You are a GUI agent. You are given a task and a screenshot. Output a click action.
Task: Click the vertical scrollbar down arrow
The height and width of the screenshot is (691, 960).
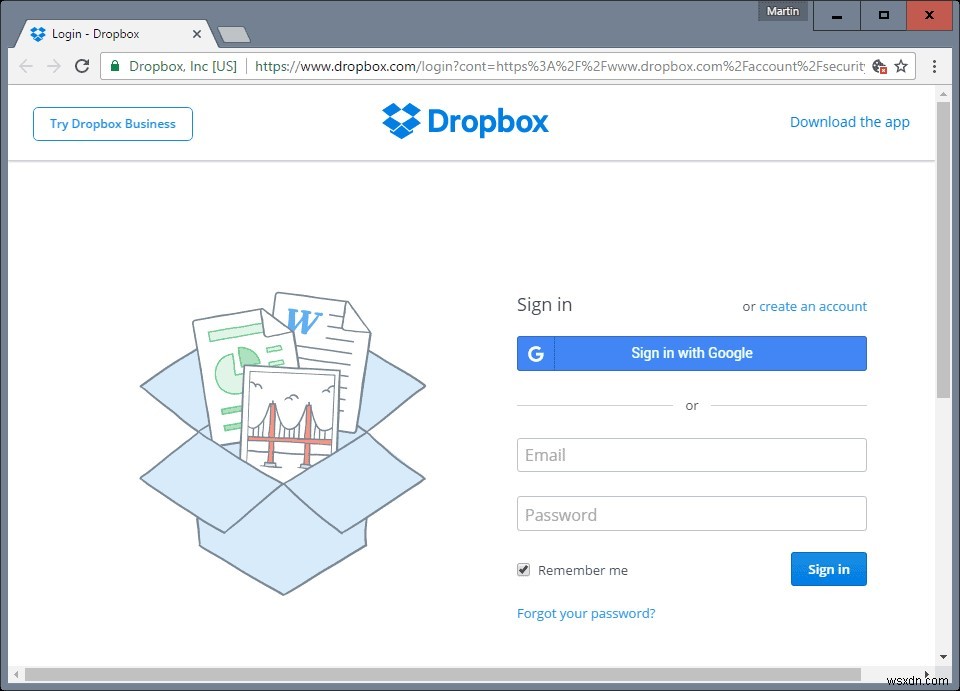coord(943,657)
